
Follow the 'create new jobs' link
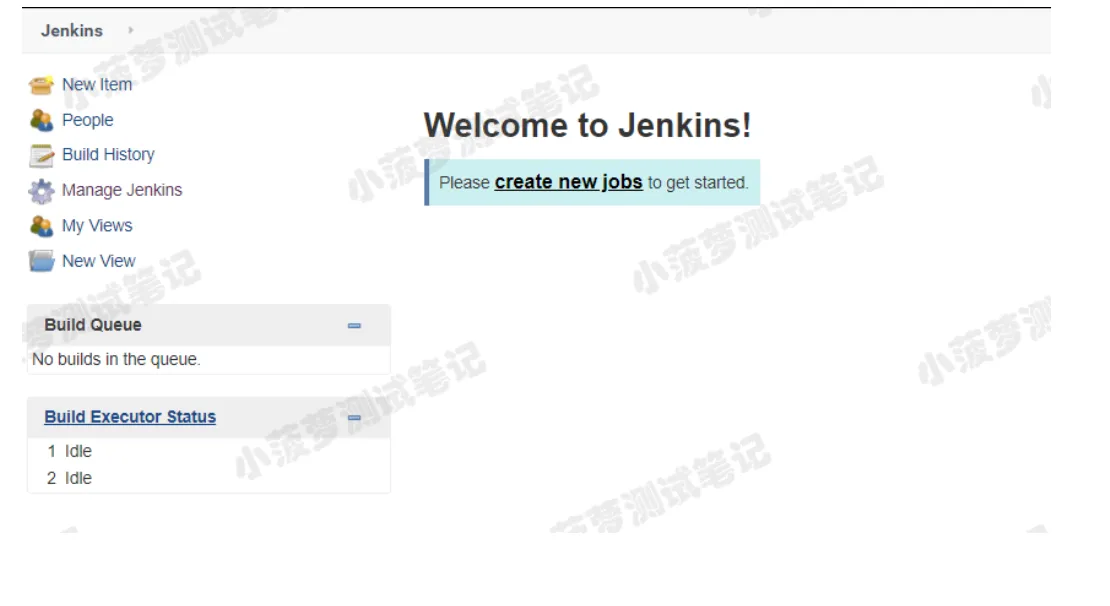tap(568, 183)
